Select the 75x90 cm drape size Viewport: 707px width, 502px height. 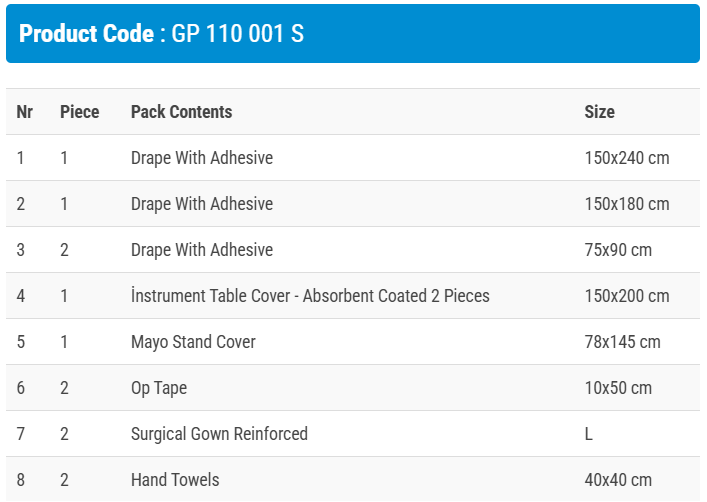(617, 250)
